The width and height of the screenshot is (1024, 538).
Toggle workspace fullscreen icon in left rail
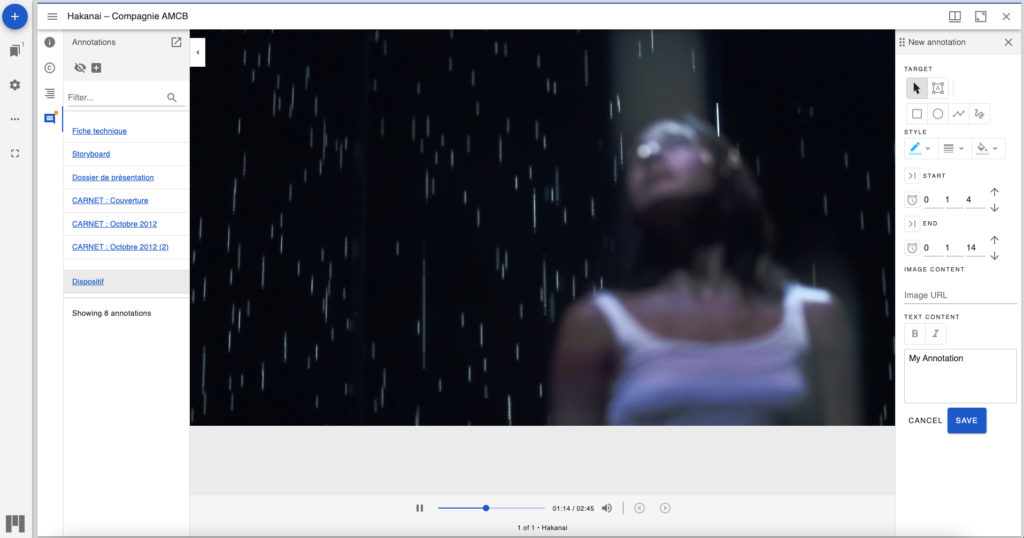(14, 153)
